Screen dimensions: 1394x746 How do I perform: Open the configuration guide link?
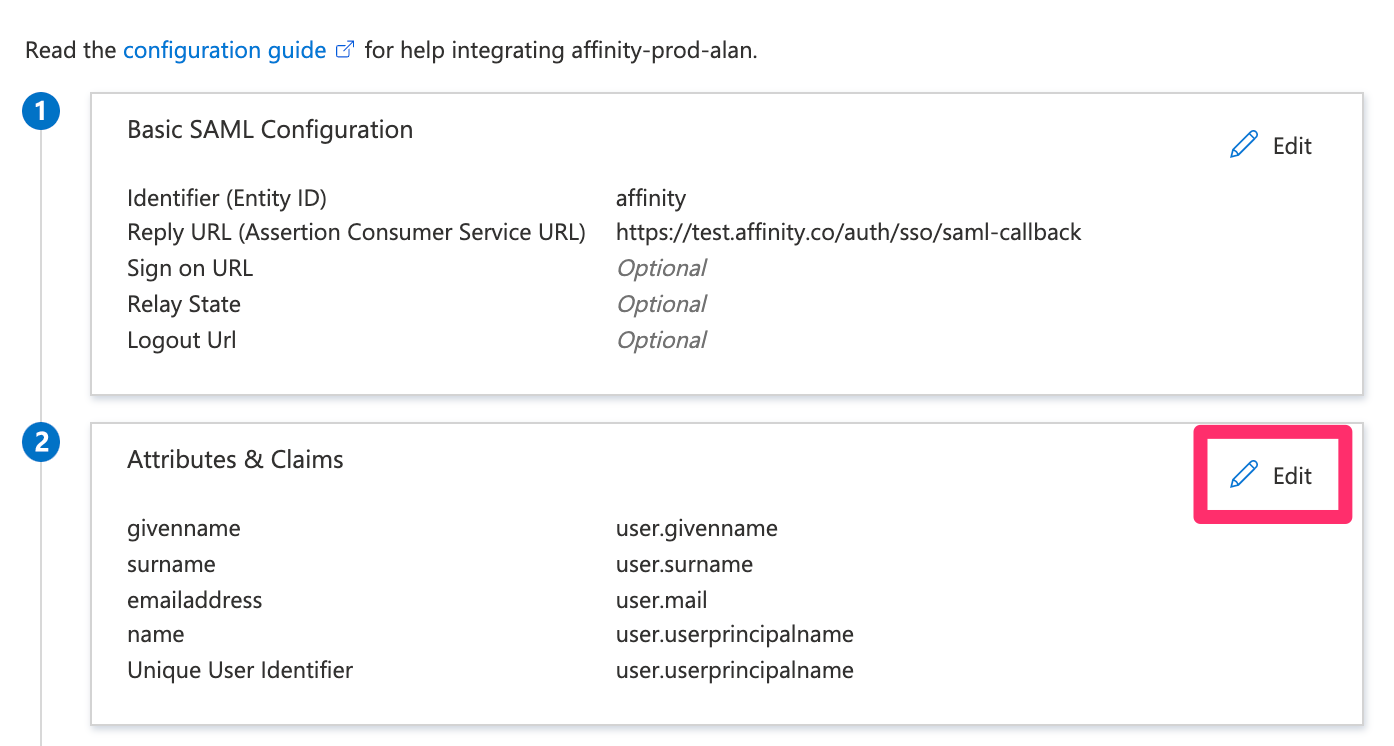point(222,49)
